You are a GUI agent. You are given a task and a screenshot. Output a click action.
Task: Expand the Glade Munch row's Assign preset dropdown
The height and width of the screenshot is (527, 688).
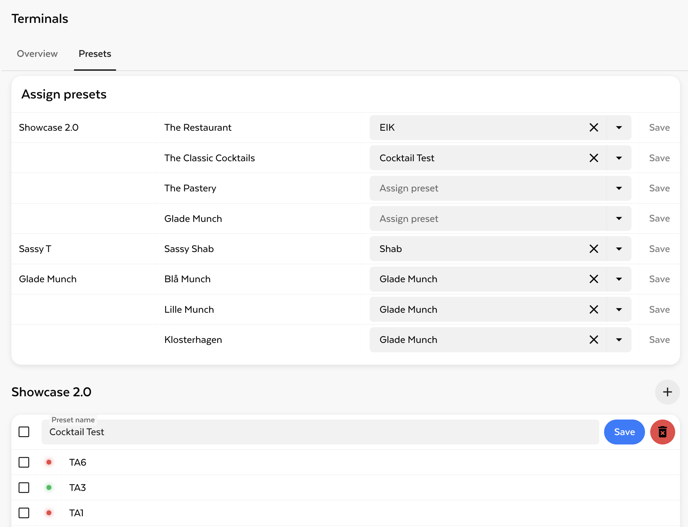tap(618, 219)
